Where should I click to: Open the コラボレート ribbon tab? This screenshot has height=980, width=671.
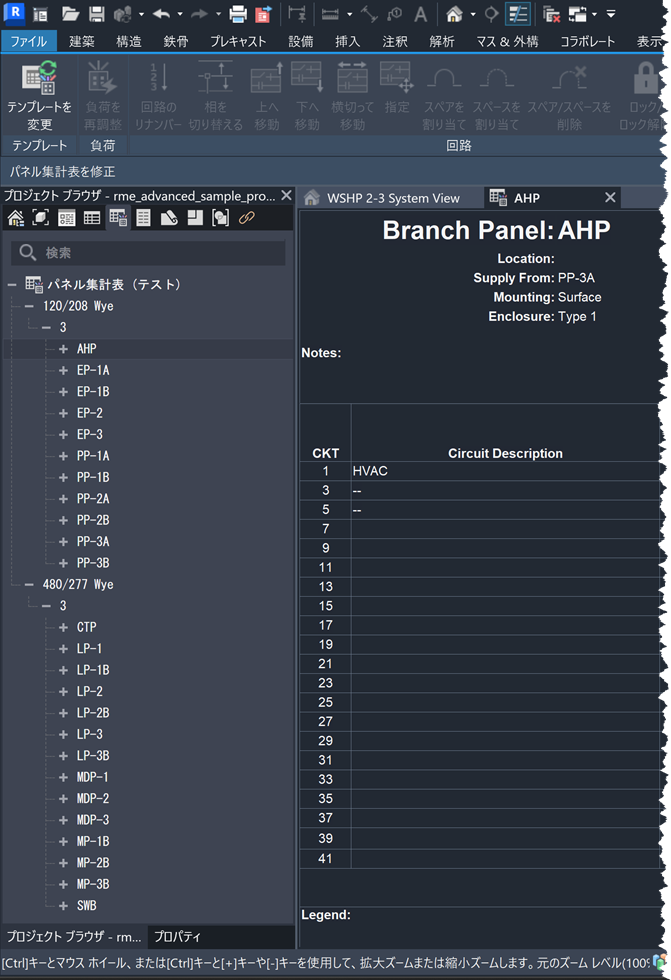click(x=587, y=41)
